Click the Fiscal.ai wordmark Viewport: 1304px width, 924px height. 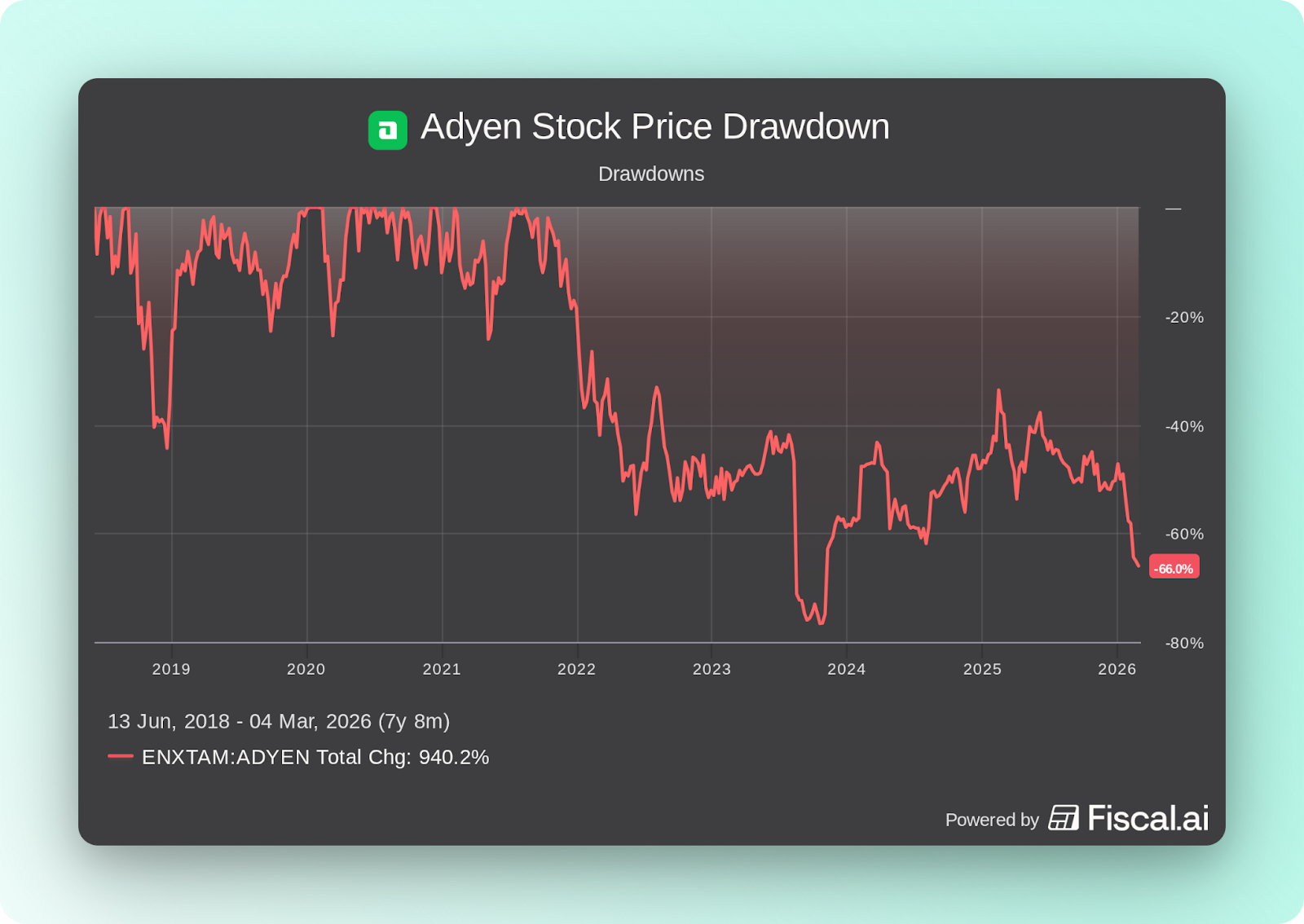click(x=1148, y=818)
